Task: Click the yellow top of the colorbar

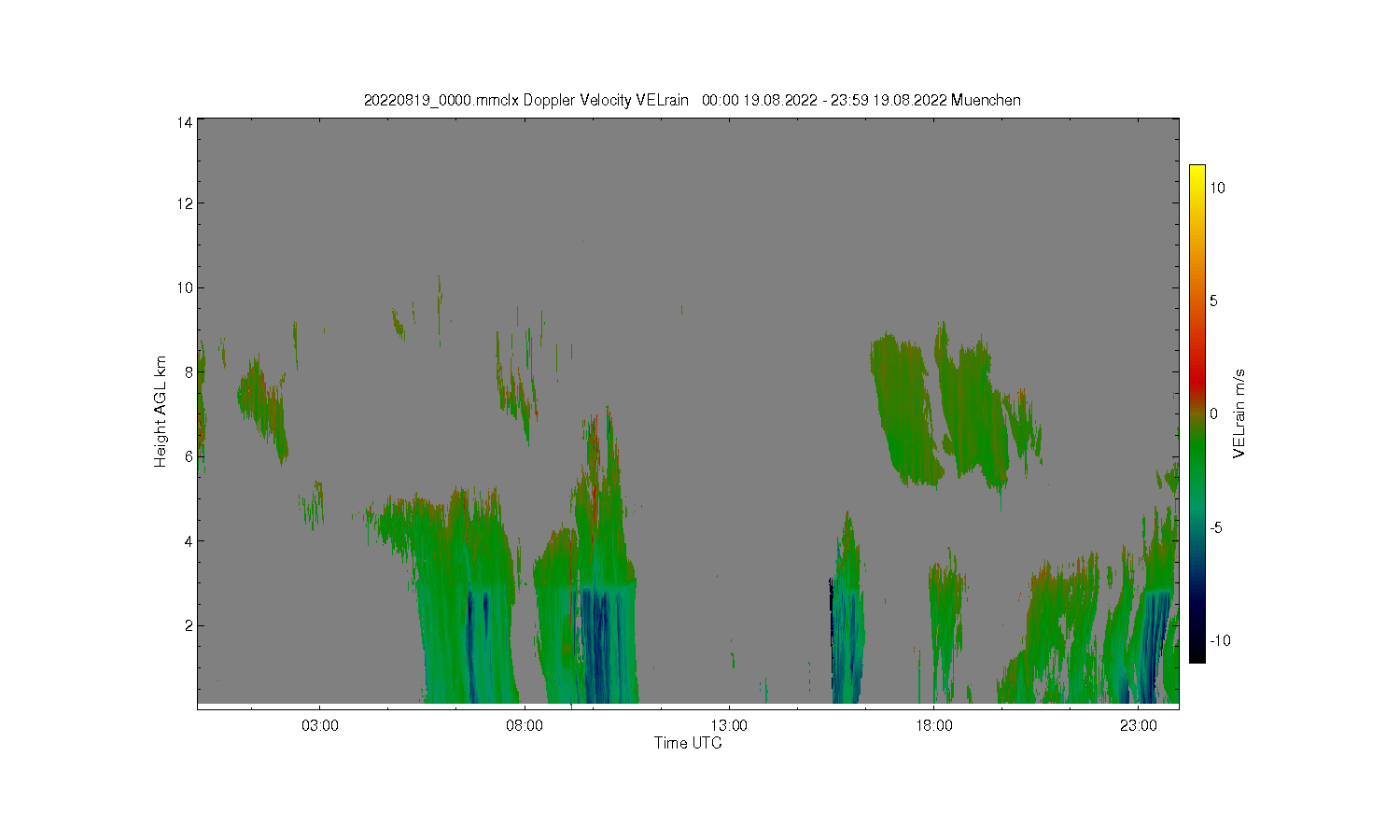Action: 1197,173
